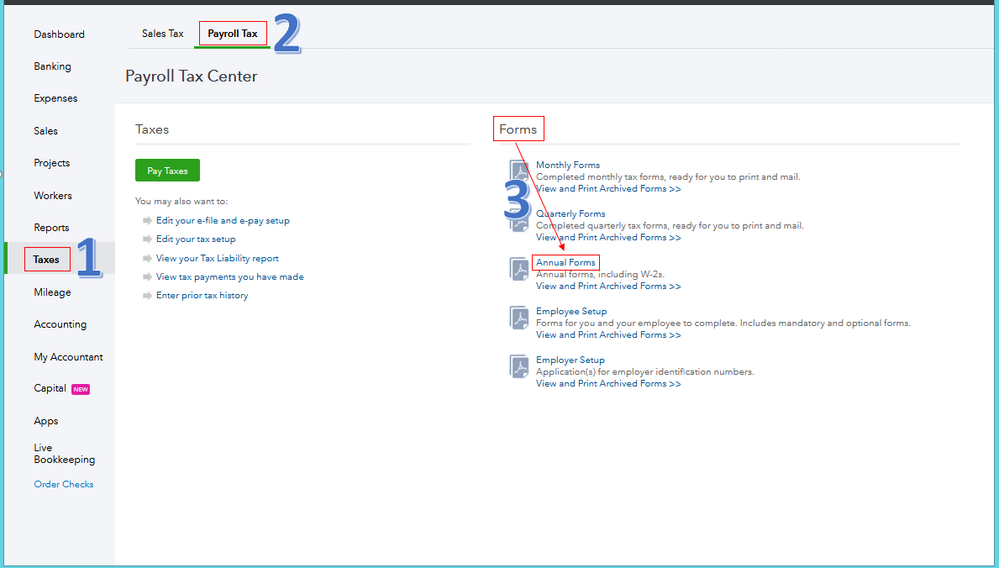The height and width of the screenshot is (568, 999).
Task: Switch to the Sales Tax tab
Action: pyautogui.click(x=162, y=33)
